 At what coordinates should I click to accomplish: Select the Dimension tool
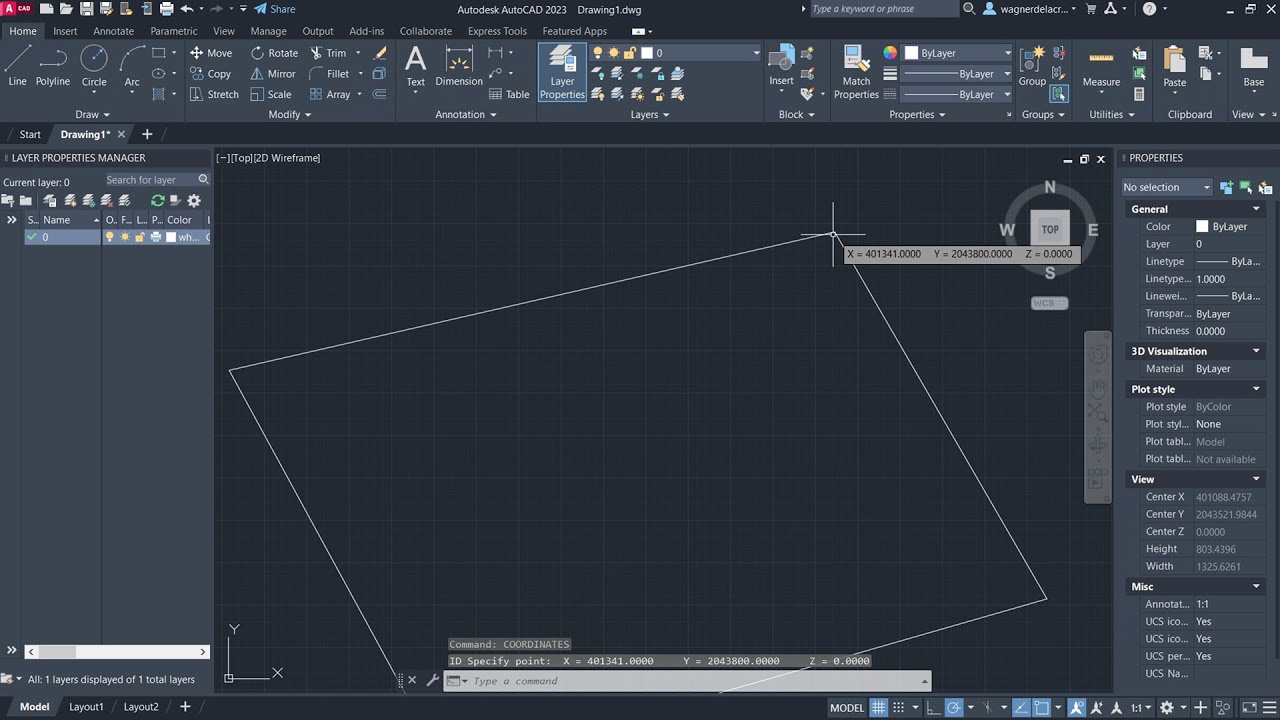[459, 66]
